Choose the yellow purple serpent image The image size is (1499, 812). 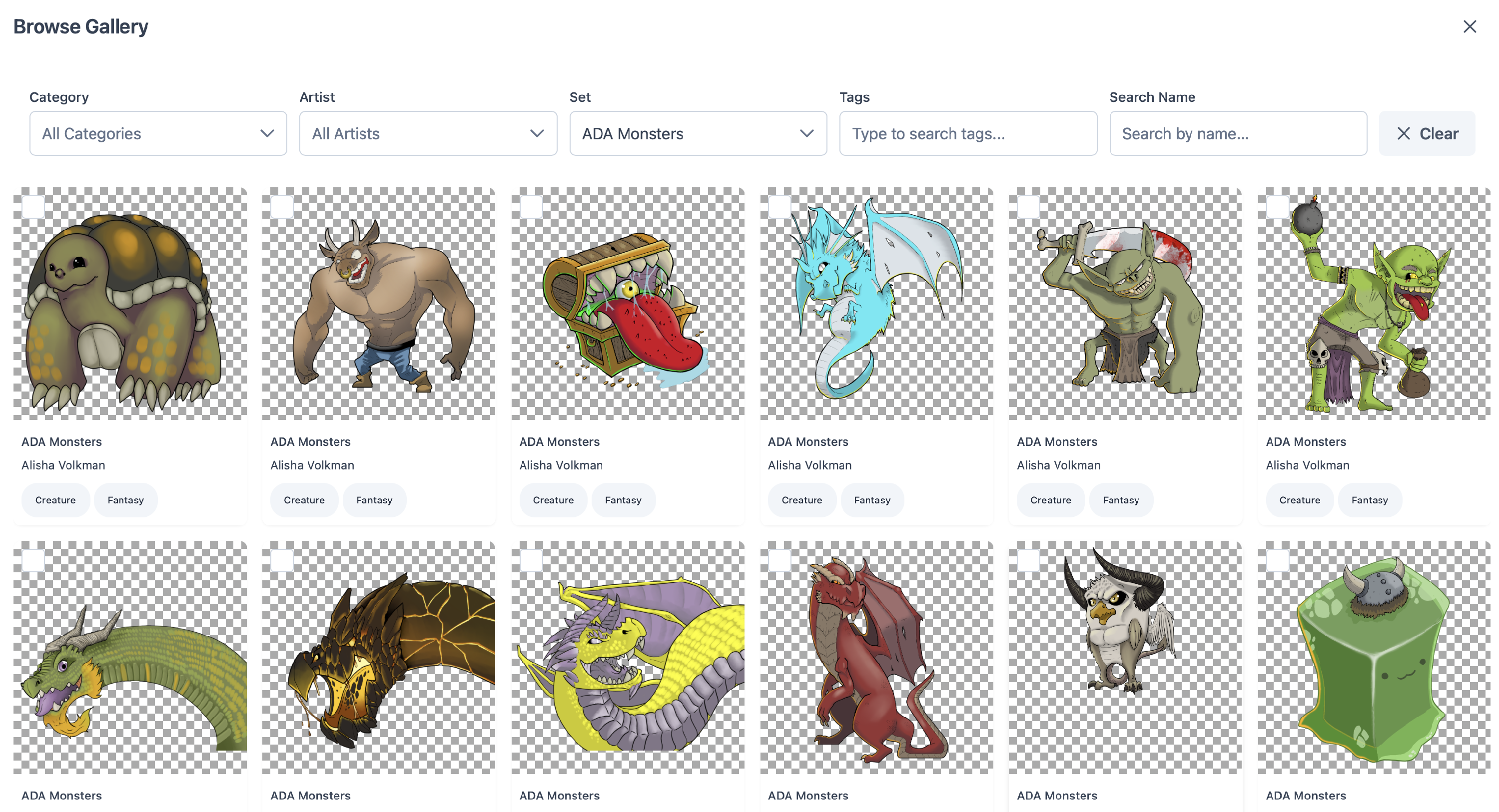[627, 657]
